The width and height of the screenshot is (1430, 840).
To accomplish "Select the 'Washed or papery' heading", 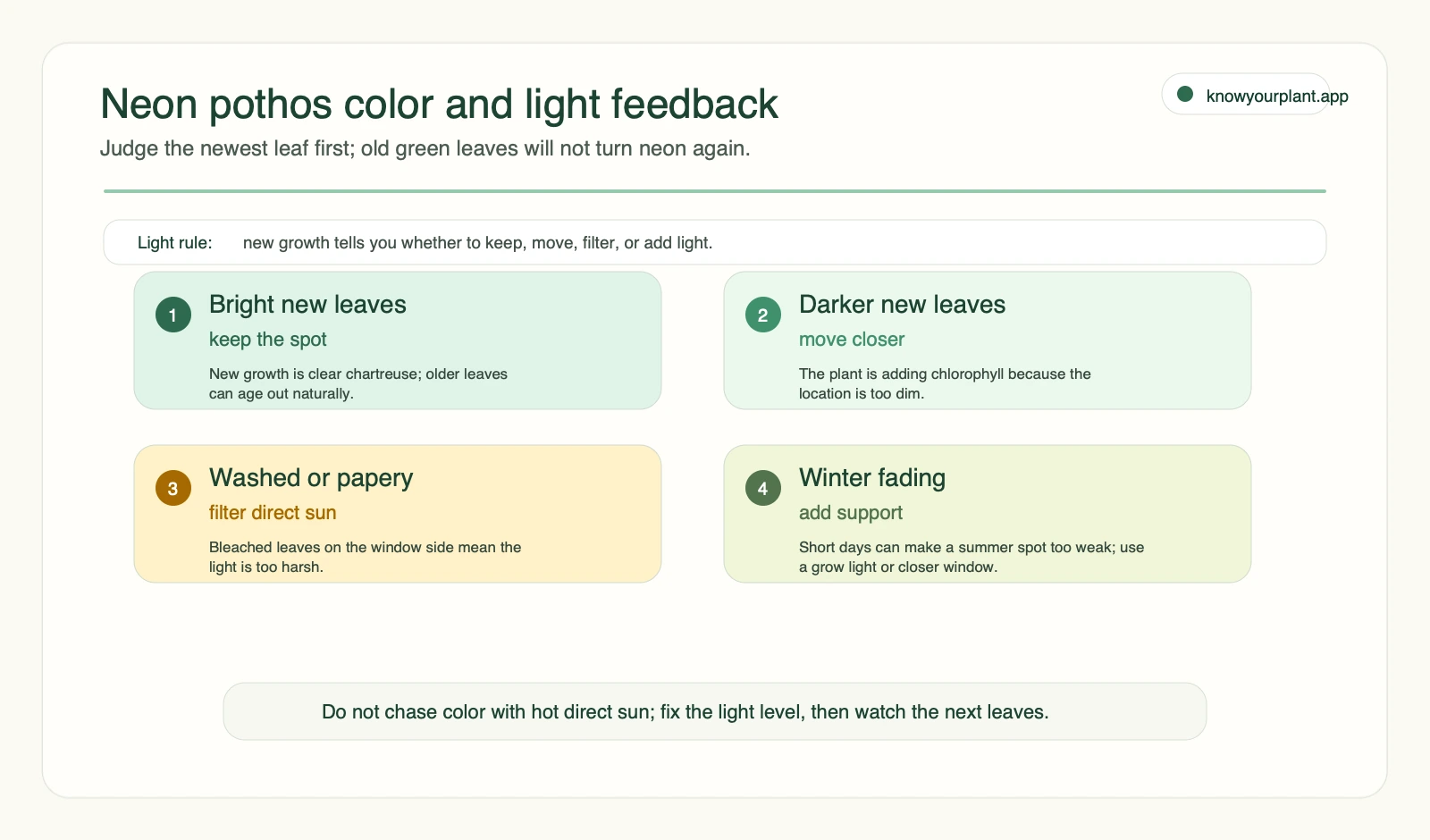I will [311, 478].
